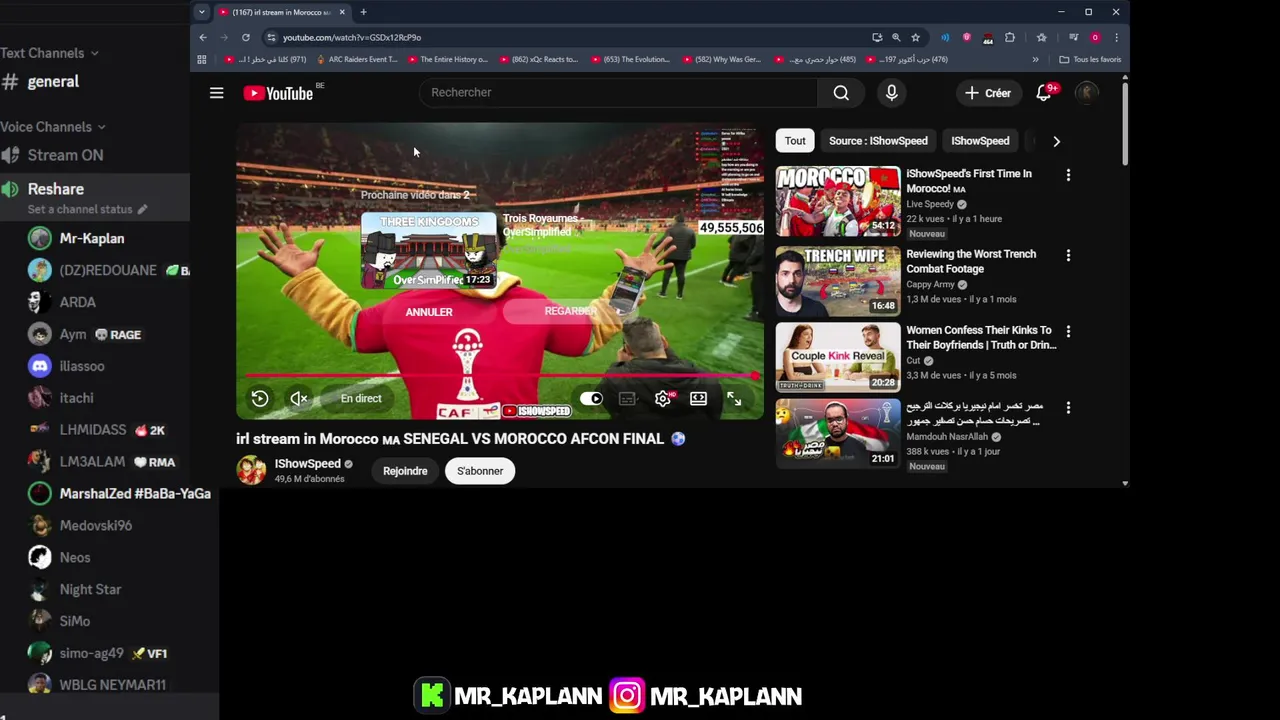
Task: Open Trench Wipe video thumbnail
Action: (838, 281)
